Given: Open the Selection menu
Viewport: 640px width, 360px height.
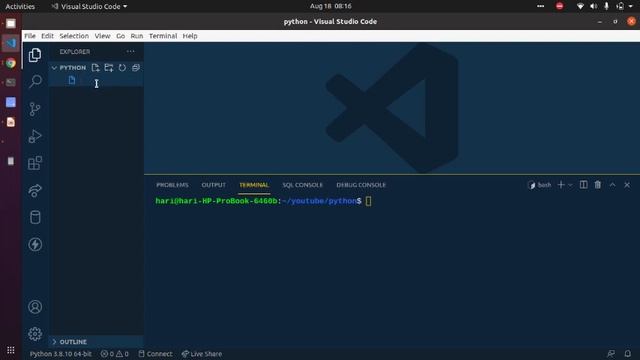Looking at the screenshot, I should 74,36.
